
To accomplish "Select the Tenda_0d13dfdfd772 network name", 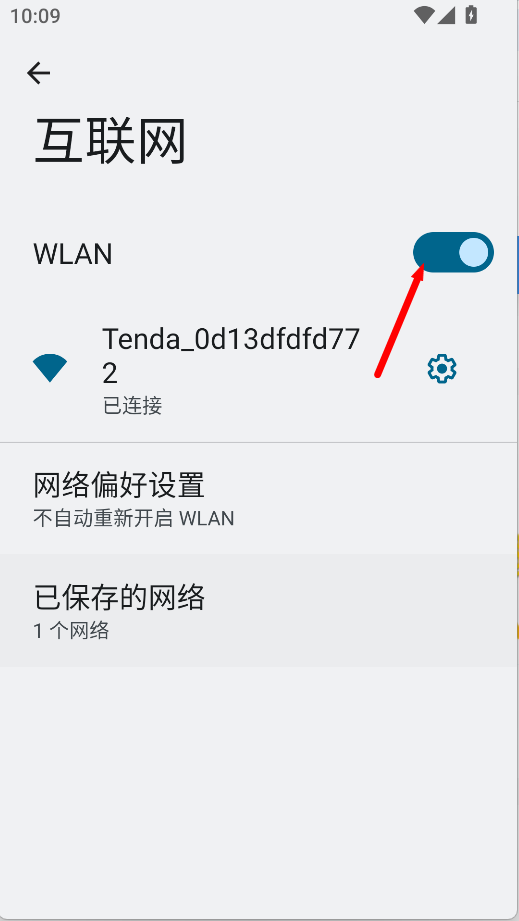I will coord(231,356).
